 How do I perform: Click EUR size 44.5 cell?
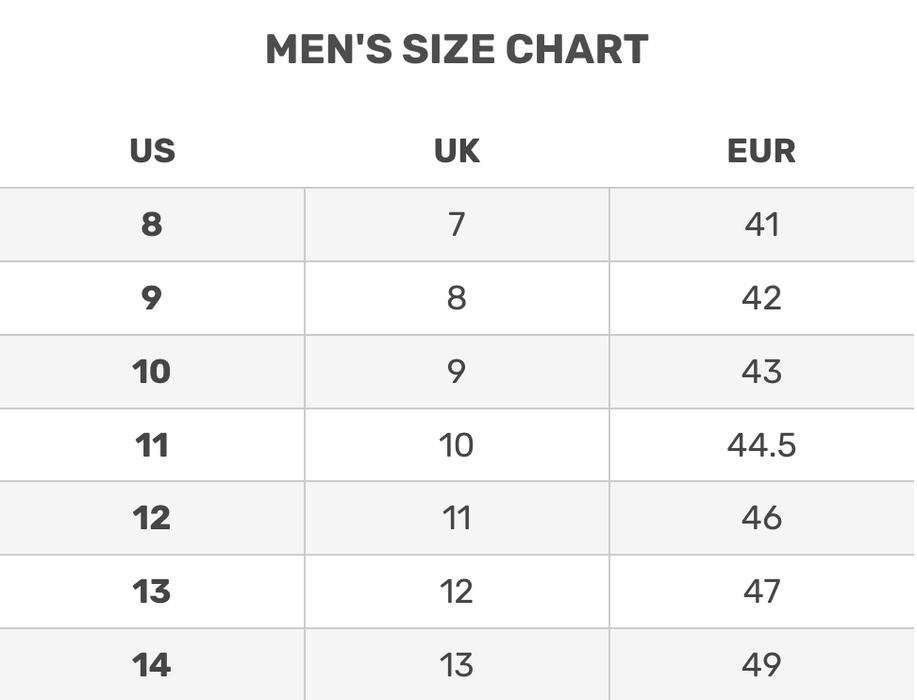pyautogui.click(x=761, y=445)
